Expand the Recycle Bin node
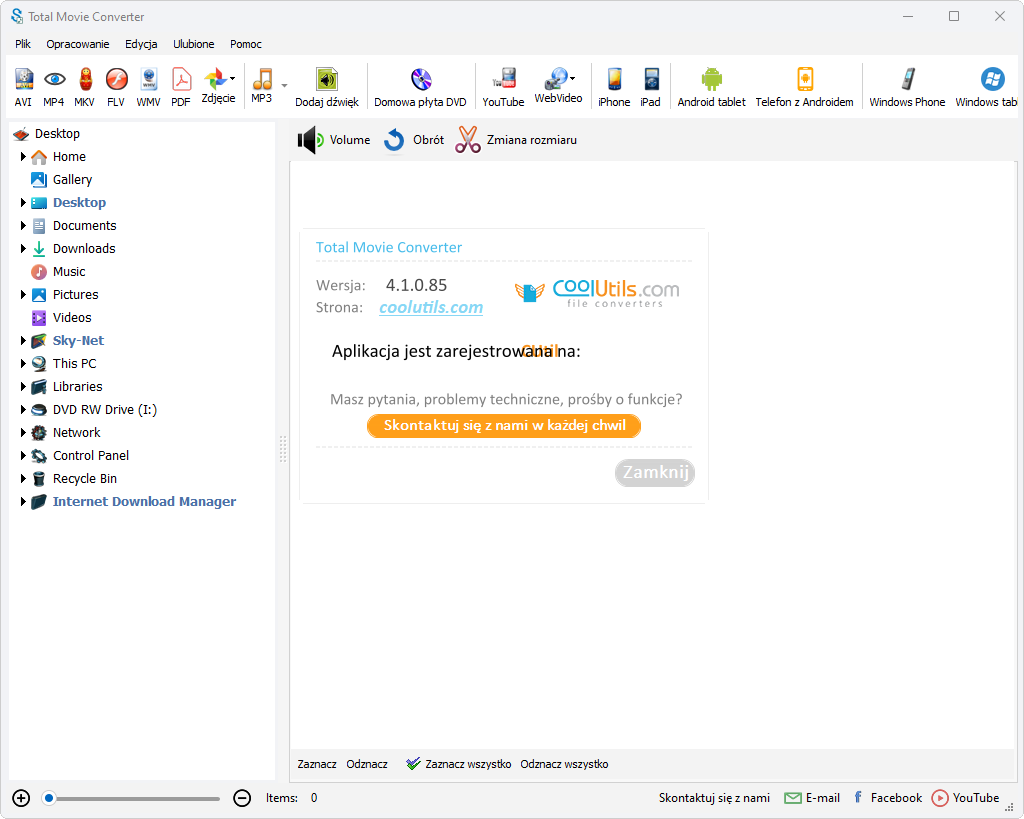The height and width of the screenshot is (819, 1024). tap(23, 479)
